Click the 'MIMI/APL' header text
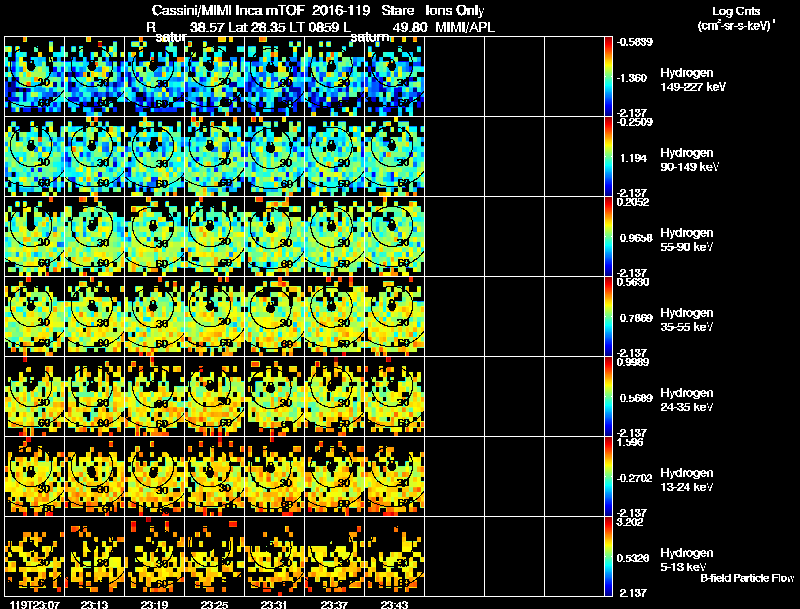This screenshot has height=609, width=800. pyautogui.click(x=465, y=27)
